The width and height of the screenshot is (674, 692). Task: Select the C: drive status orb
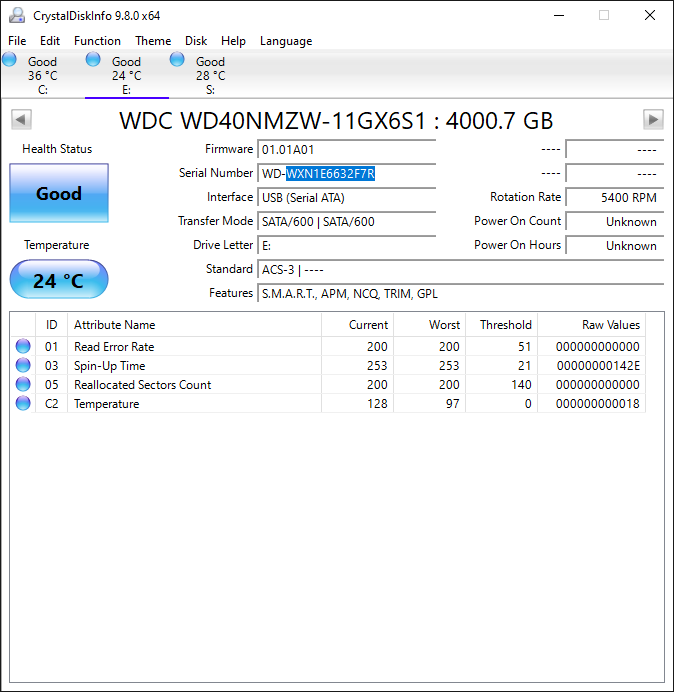pos(9,59)
